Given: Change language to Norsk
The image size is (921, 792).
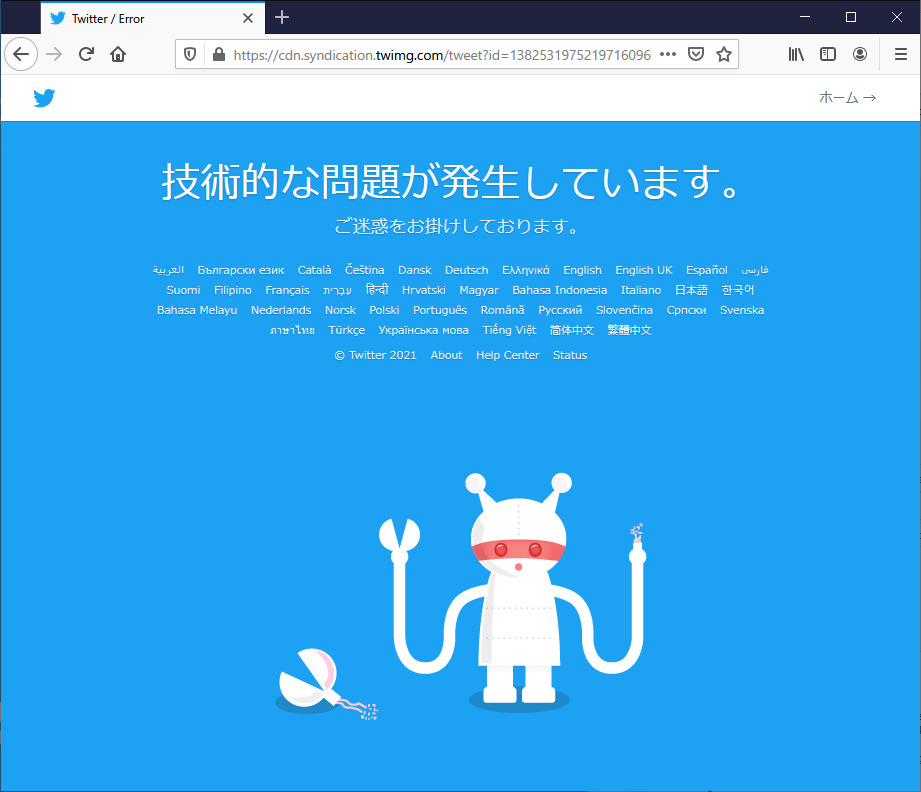Looking at the screenshot, I should [341, 310].
